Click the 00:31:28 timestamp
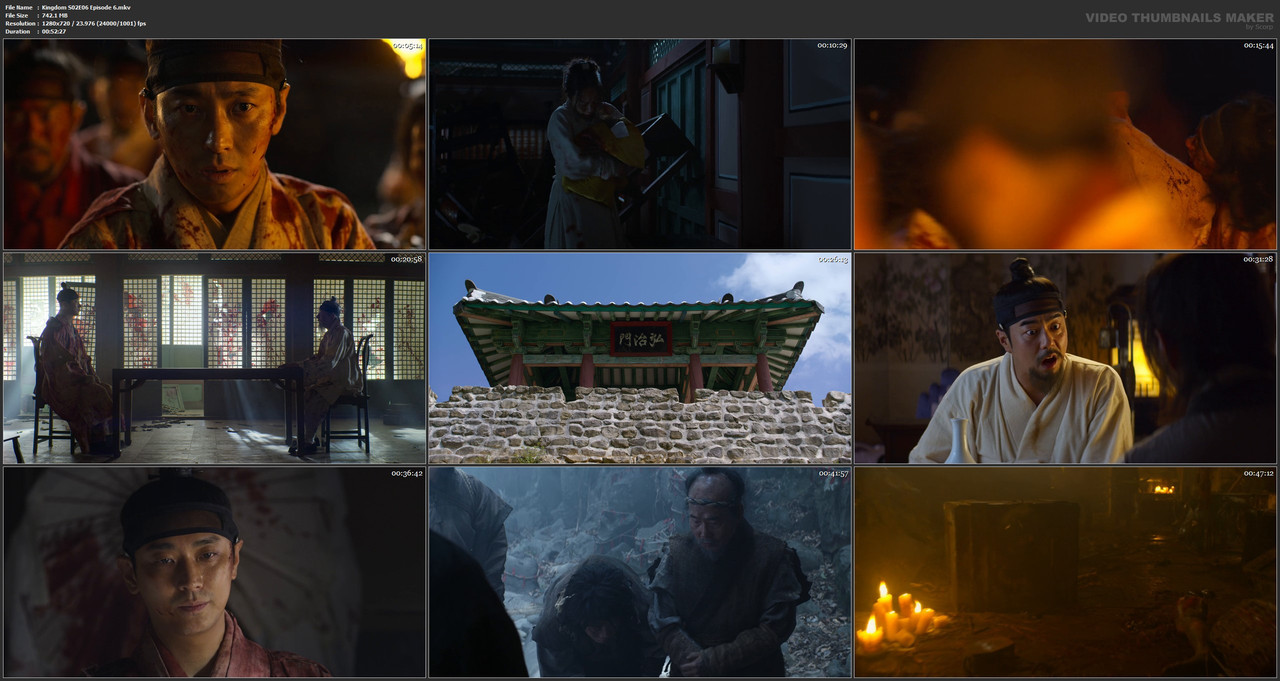This screenshot has height=681, width=1280. (x=1258, y=260)
